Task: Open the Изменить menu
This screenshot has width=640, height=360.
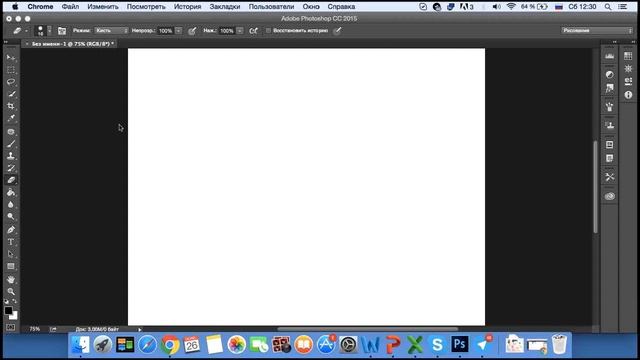Action: tap(103, 7)
